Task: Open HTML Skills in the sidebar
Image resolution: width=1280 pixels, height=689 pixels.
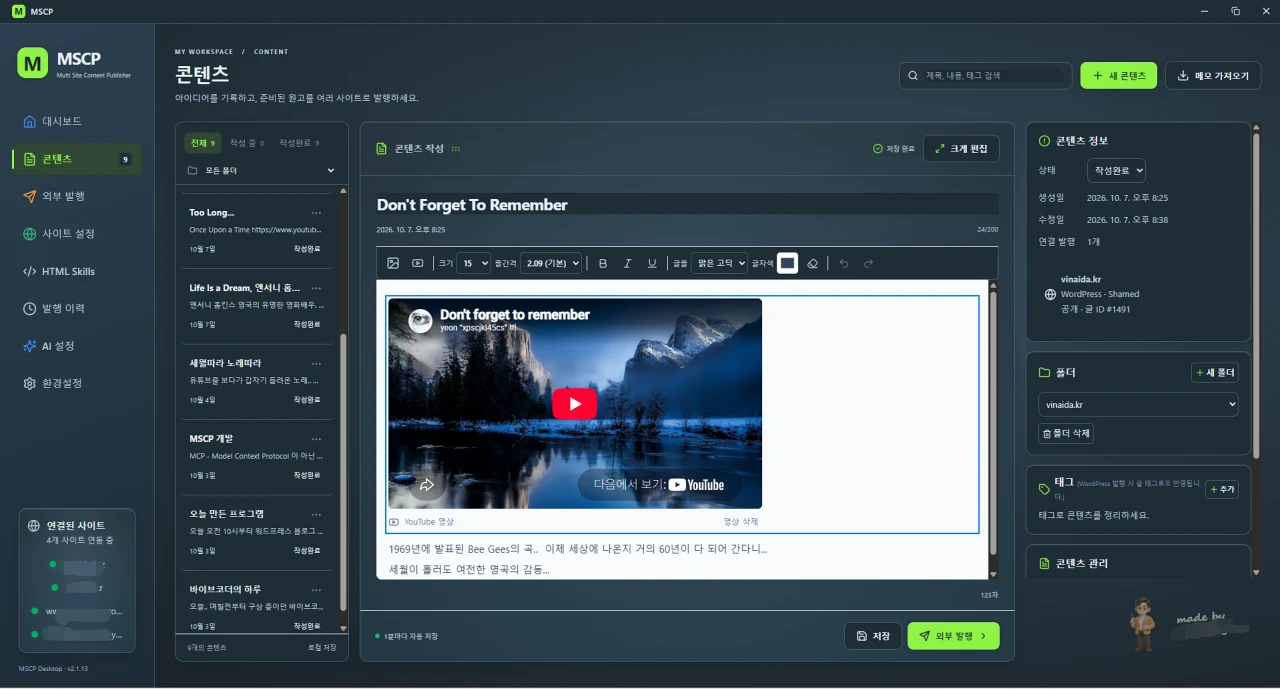Action: [x=77, y=271]
